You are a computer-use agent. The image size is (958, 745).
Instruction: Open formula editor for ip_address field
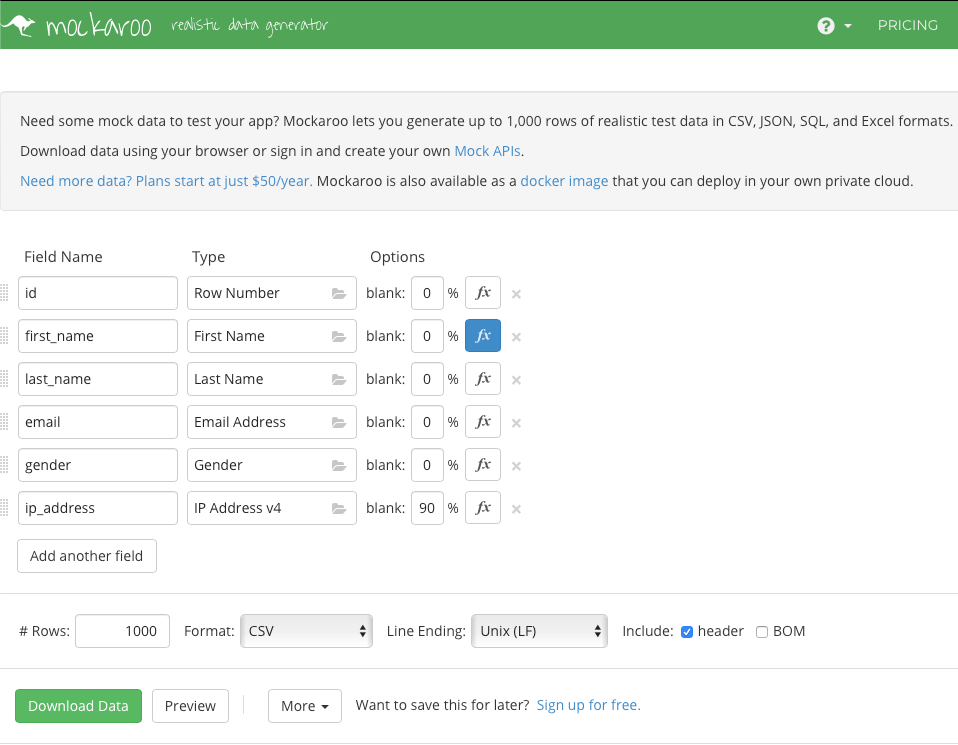coord(483,508)
